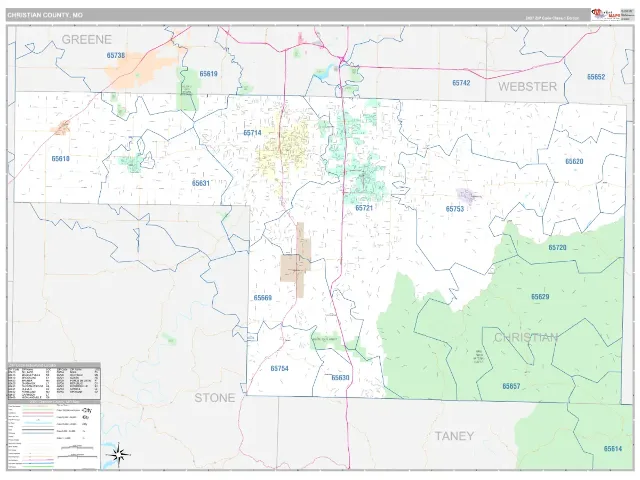Click the 'CHRISTIAN COUNTY, MO' map title
Image resolution: width=640 pixels, height=480 pixels.
click(45, 15)
